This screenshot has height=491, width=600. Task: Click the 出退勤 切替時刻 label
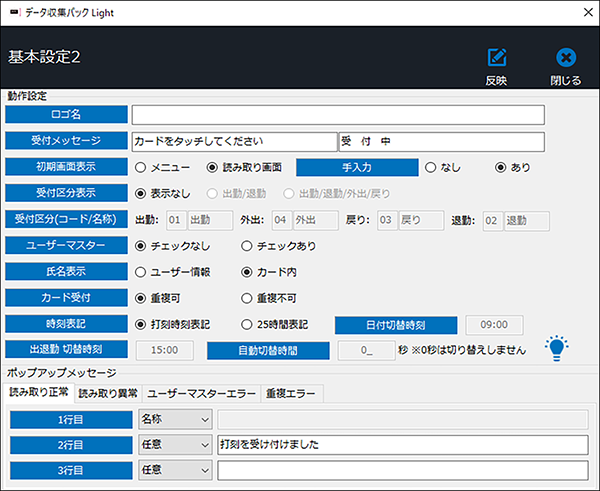(66, 349)
